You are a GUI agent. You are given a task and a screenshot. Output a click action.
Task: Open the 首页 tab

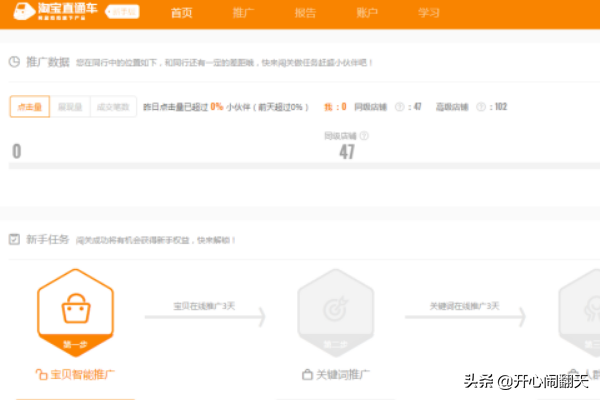pyautogui.click(x=181, y=13)
